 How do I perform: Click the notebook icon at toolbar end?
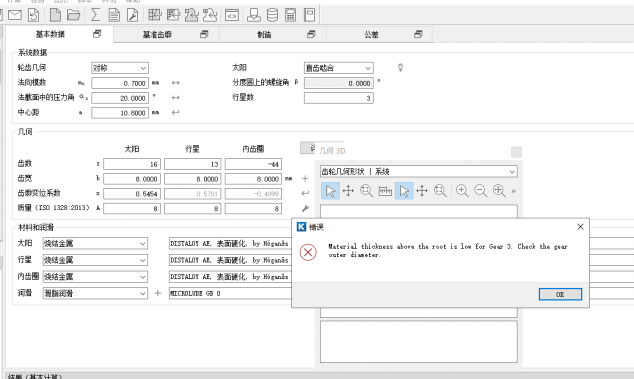pyautogui.click(x=309, y=15)
